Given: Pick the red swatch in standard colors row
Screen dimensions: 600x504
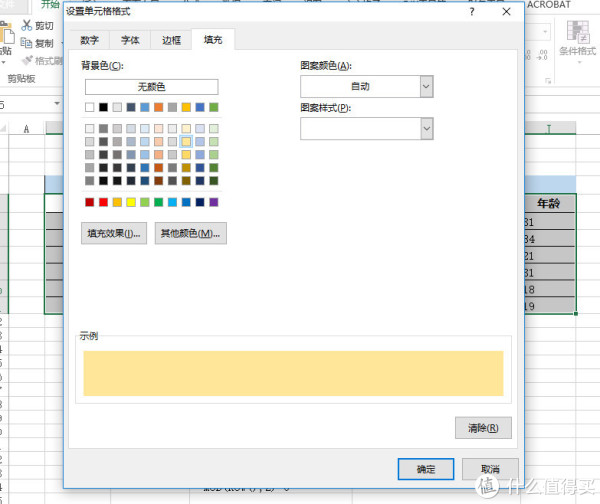Looking at the screenshot, I should click(104, 202).
